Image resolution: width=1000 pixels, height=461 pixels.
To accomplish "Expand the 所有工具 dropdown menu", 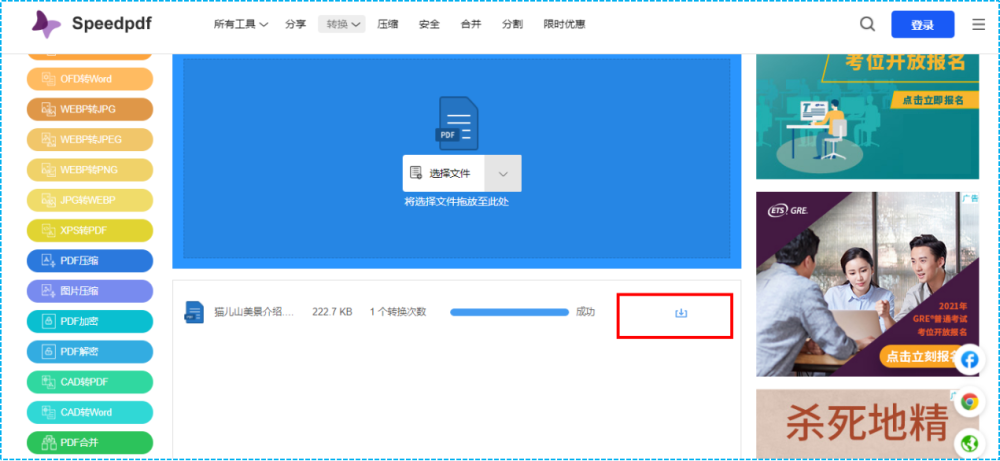I will point(241,24).
